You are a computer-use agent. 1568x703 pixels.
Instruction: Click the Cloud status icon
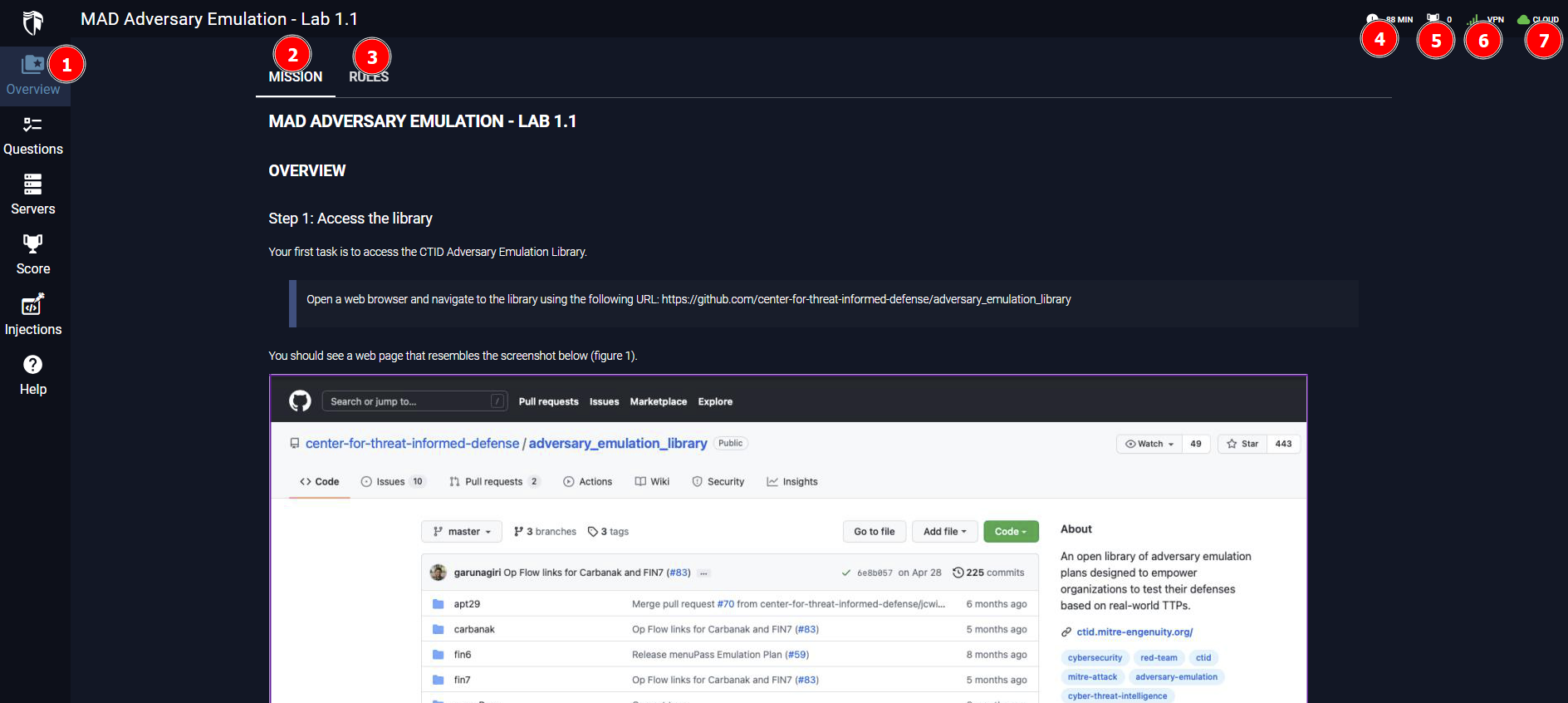tap(1523, 19)
